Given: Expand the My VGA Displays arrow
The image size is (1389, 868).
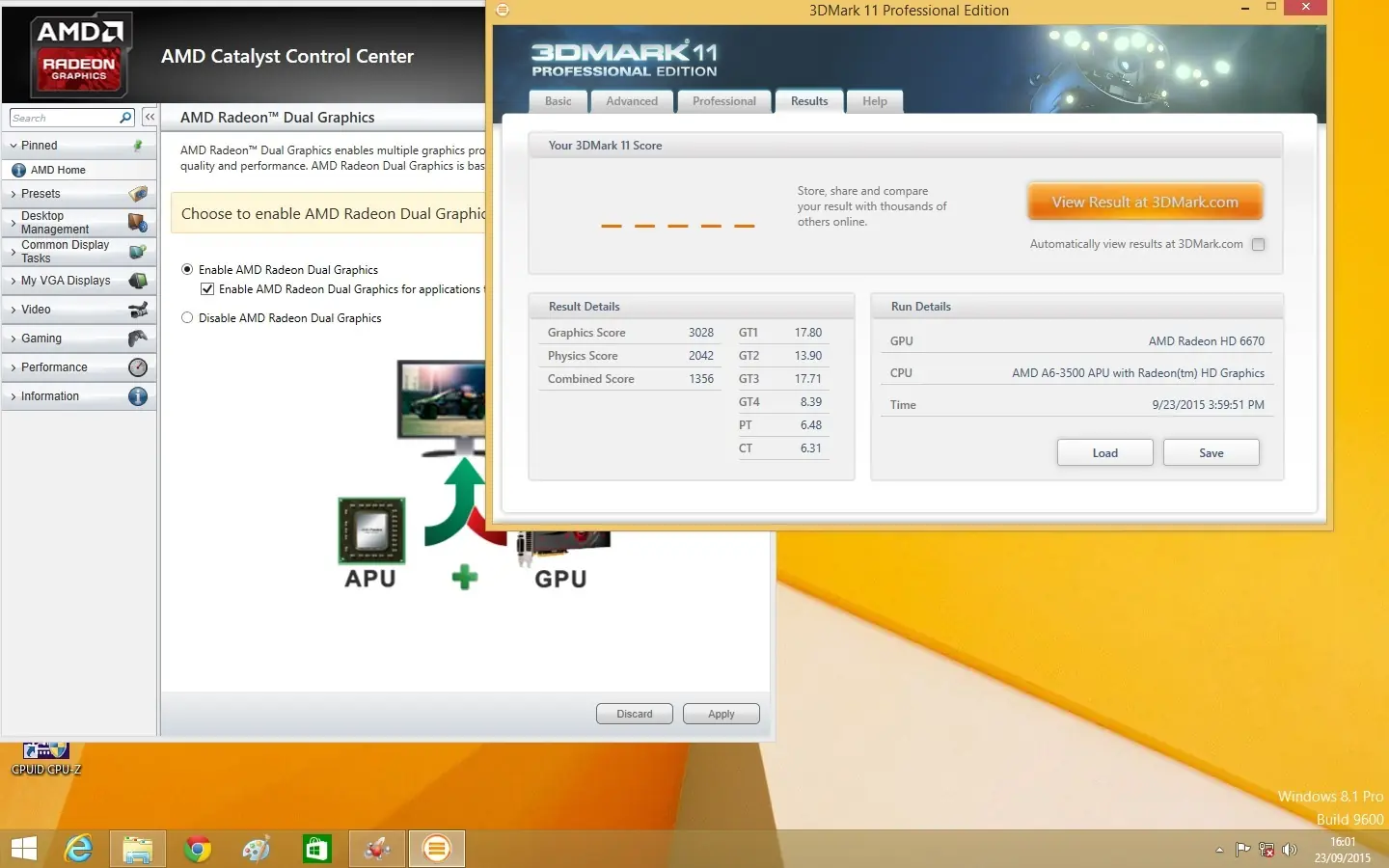Looking at the screenshot, I should (x=14, y=281).
